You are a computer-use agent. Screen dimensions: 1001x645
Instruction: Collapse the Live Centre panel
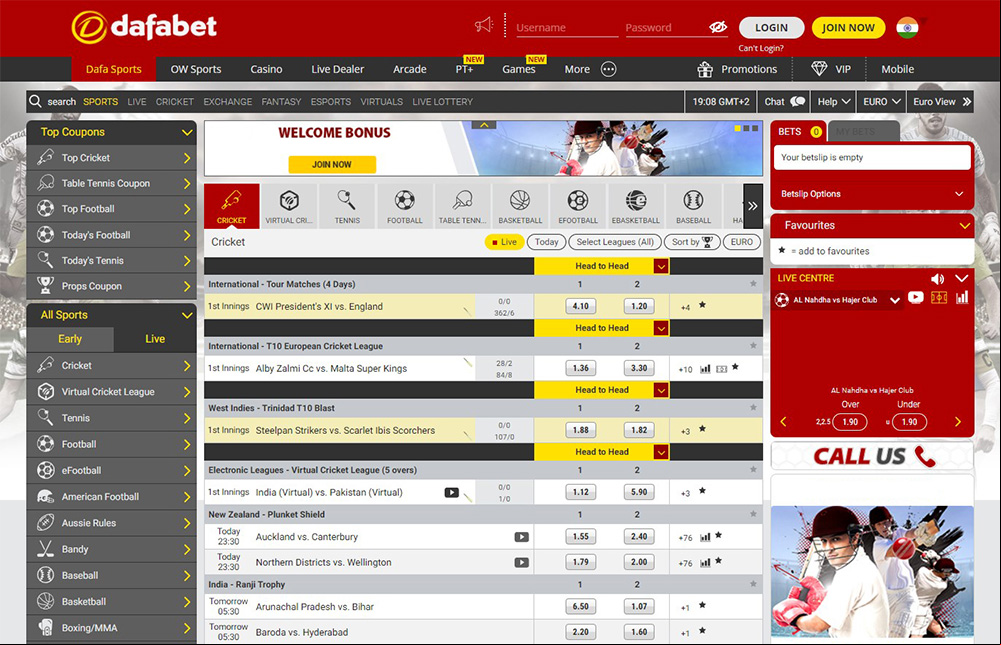point(961,278)
